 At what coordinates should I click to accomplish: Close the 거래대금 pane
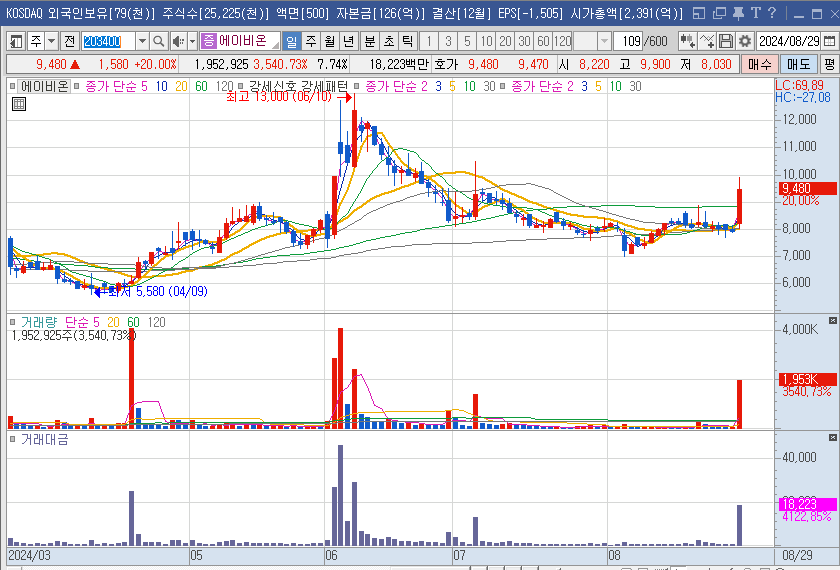click(x=832, y=438)
